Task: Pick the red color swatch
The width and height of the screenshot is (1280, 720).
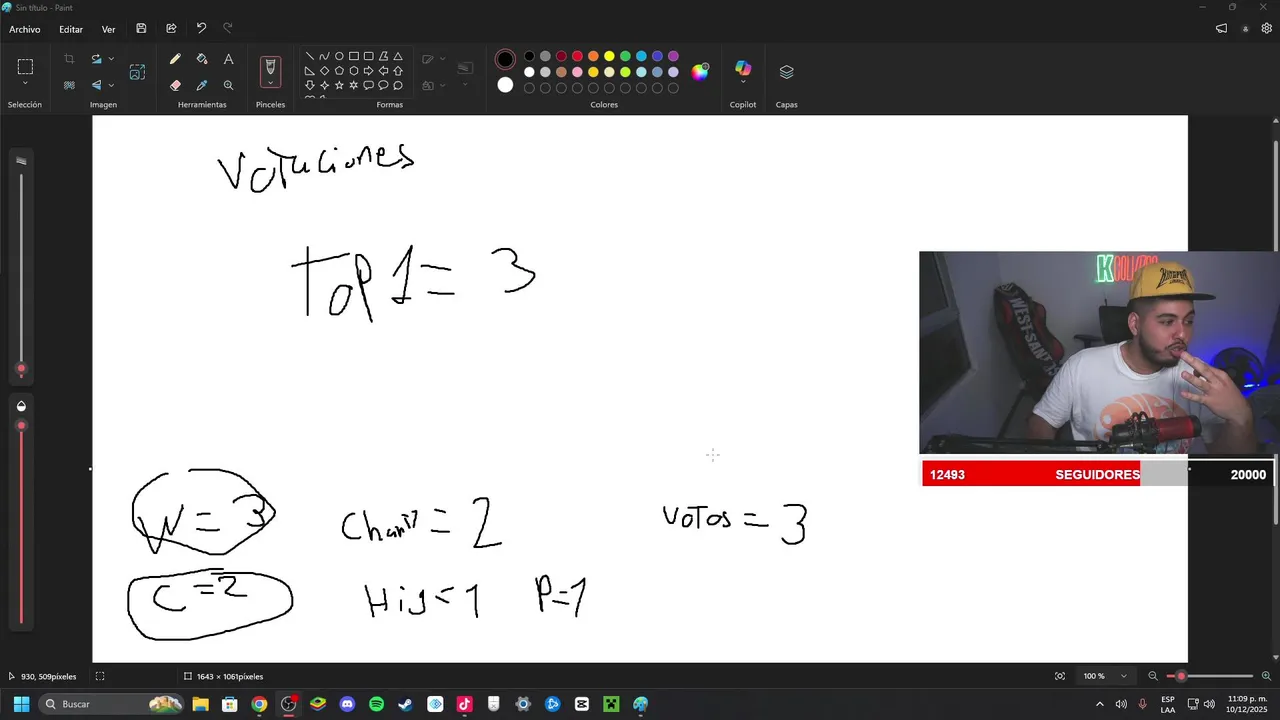Action: pos(577,56)
